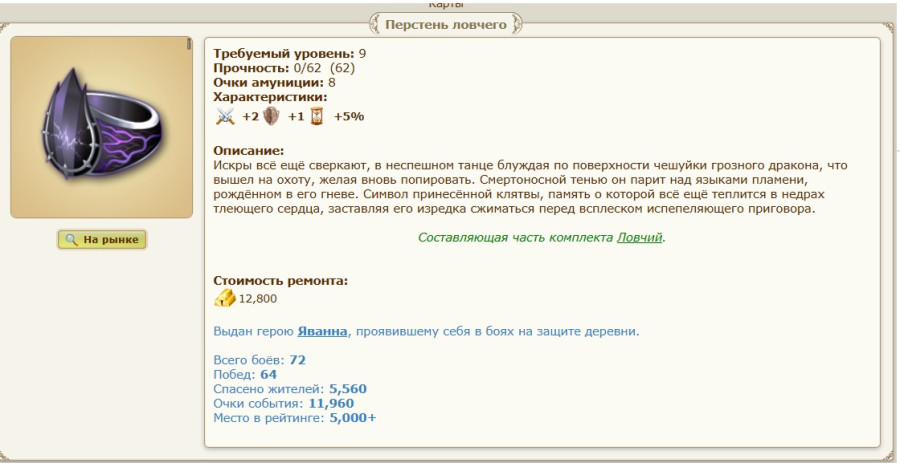The width and height of the screenshot is (900, 463).
Task: Click the Перстень ловчего ring image
Action: point(102,127)
